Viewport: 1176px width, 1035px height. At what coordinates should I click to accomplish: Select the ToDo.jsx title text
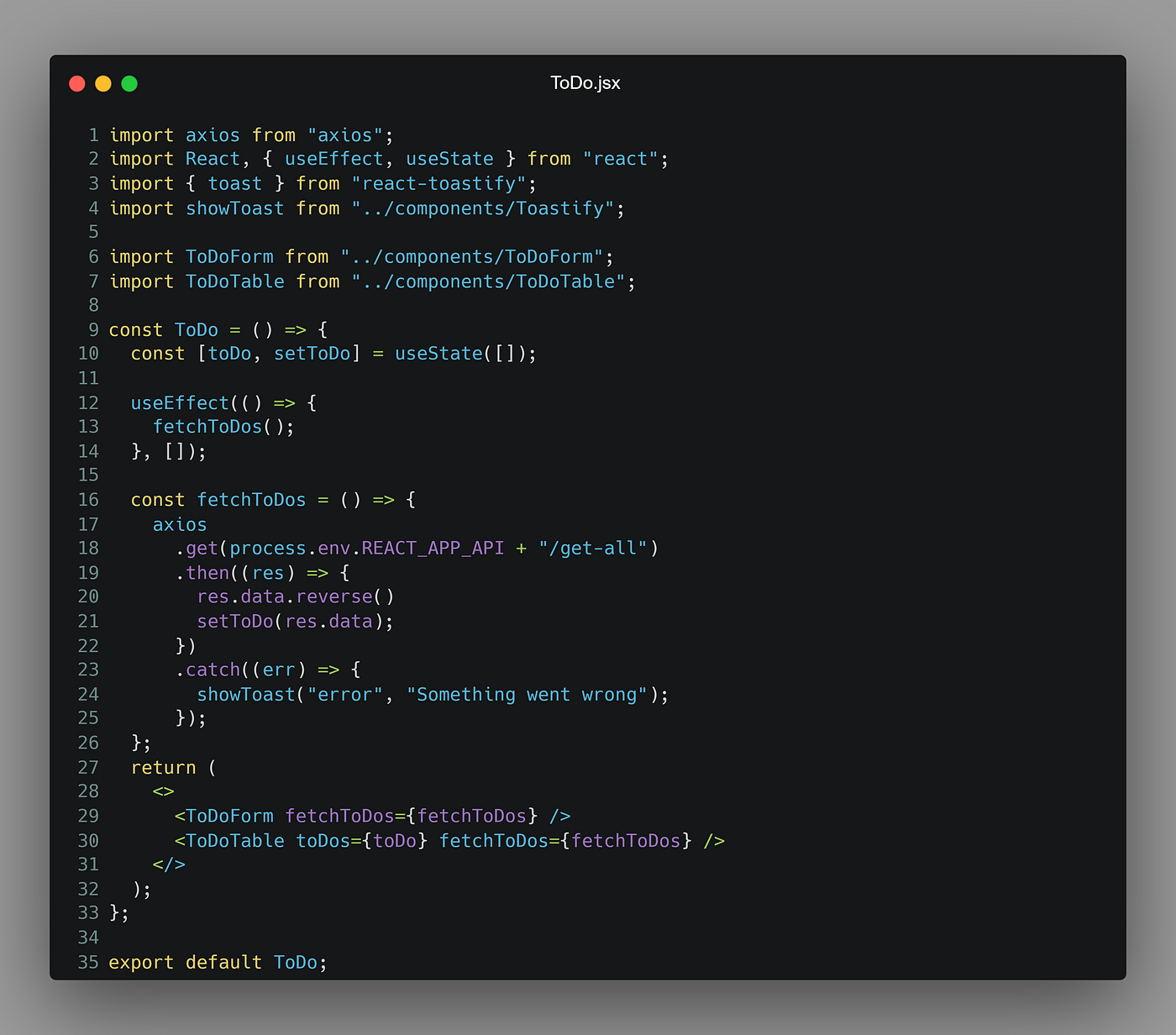click(x=585, y=82)
